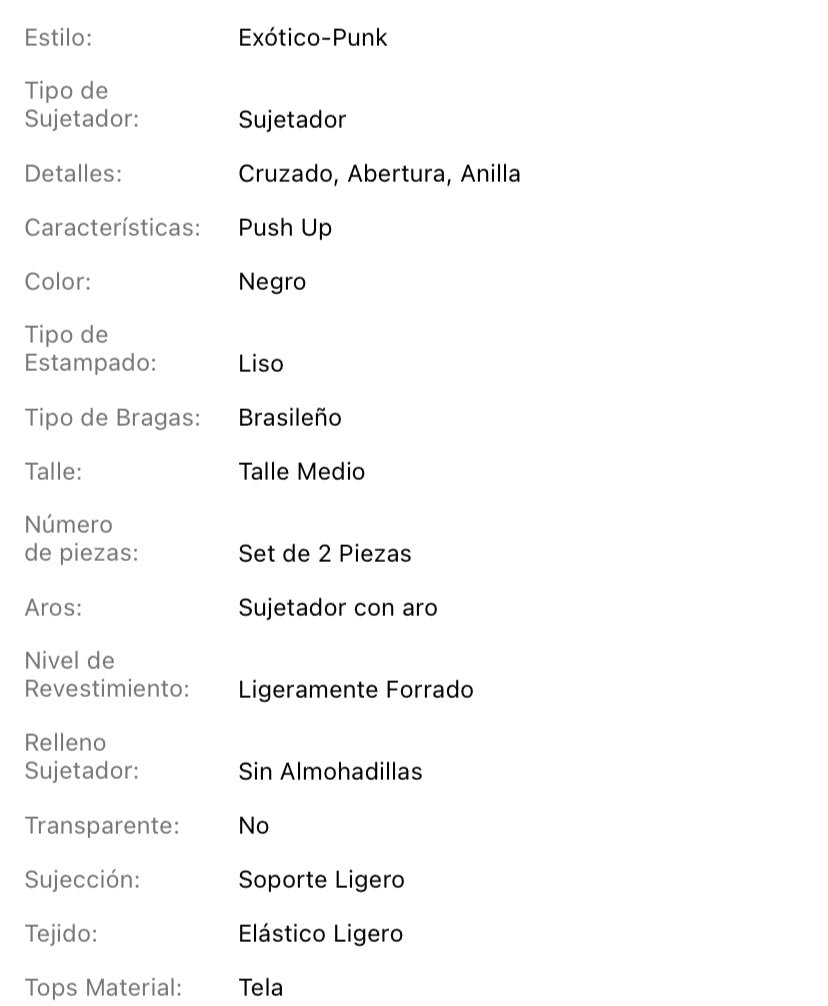Select the Exótico-Punk style value
828x1006 pixels.
pyautogui.click(x=312, y=38)
